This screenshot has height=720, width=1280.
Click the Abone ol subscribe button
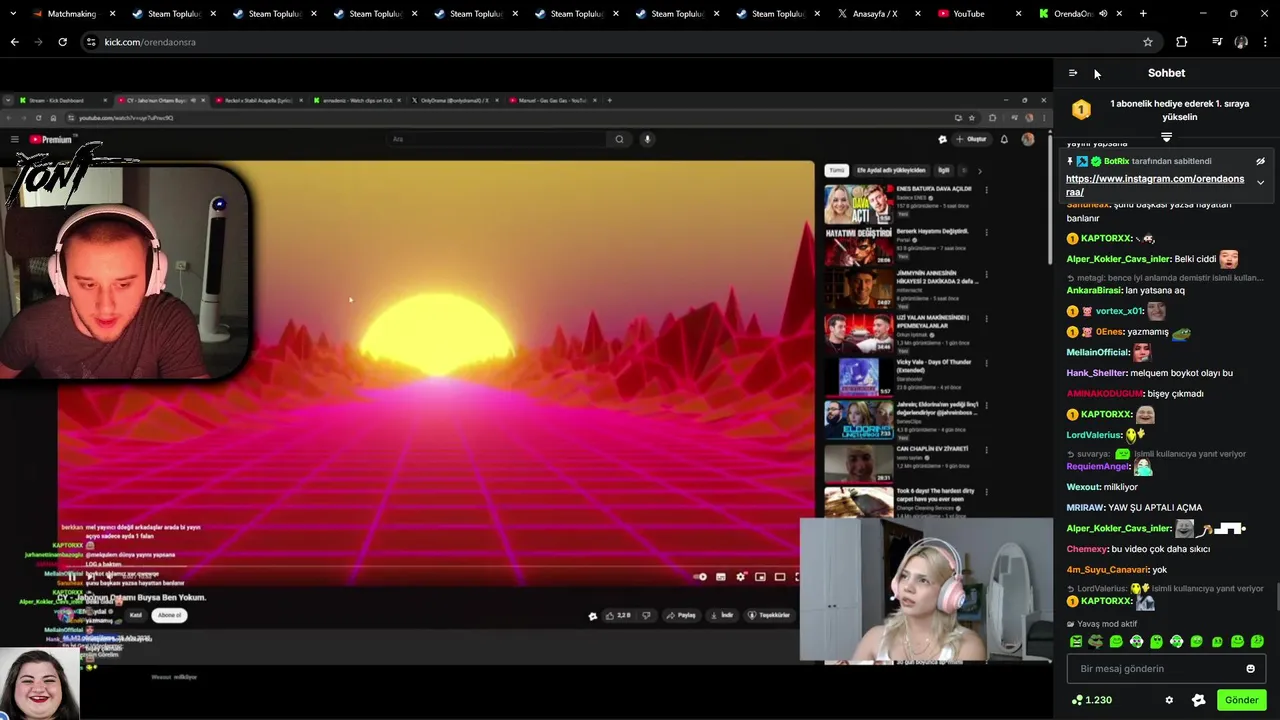(x=169, y=615)
